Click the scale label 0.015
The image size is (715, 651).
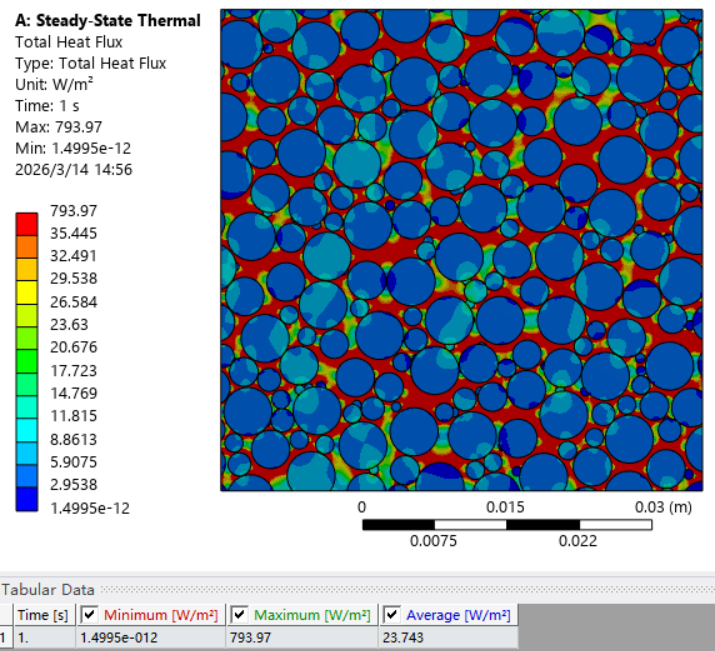[505, 507]
